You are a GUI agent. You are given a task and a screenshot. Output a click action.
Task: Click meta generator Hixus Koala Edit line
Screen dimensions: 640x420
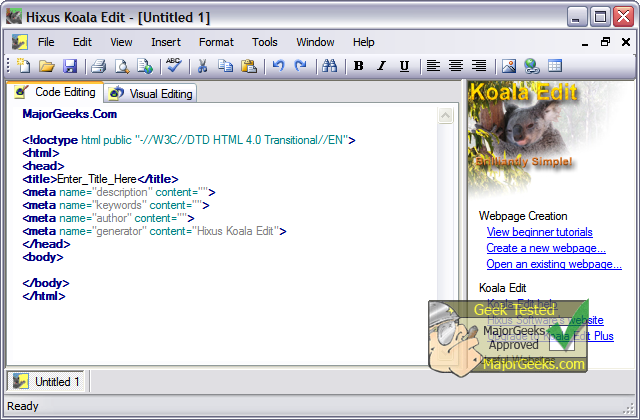(x=154, y=231)
